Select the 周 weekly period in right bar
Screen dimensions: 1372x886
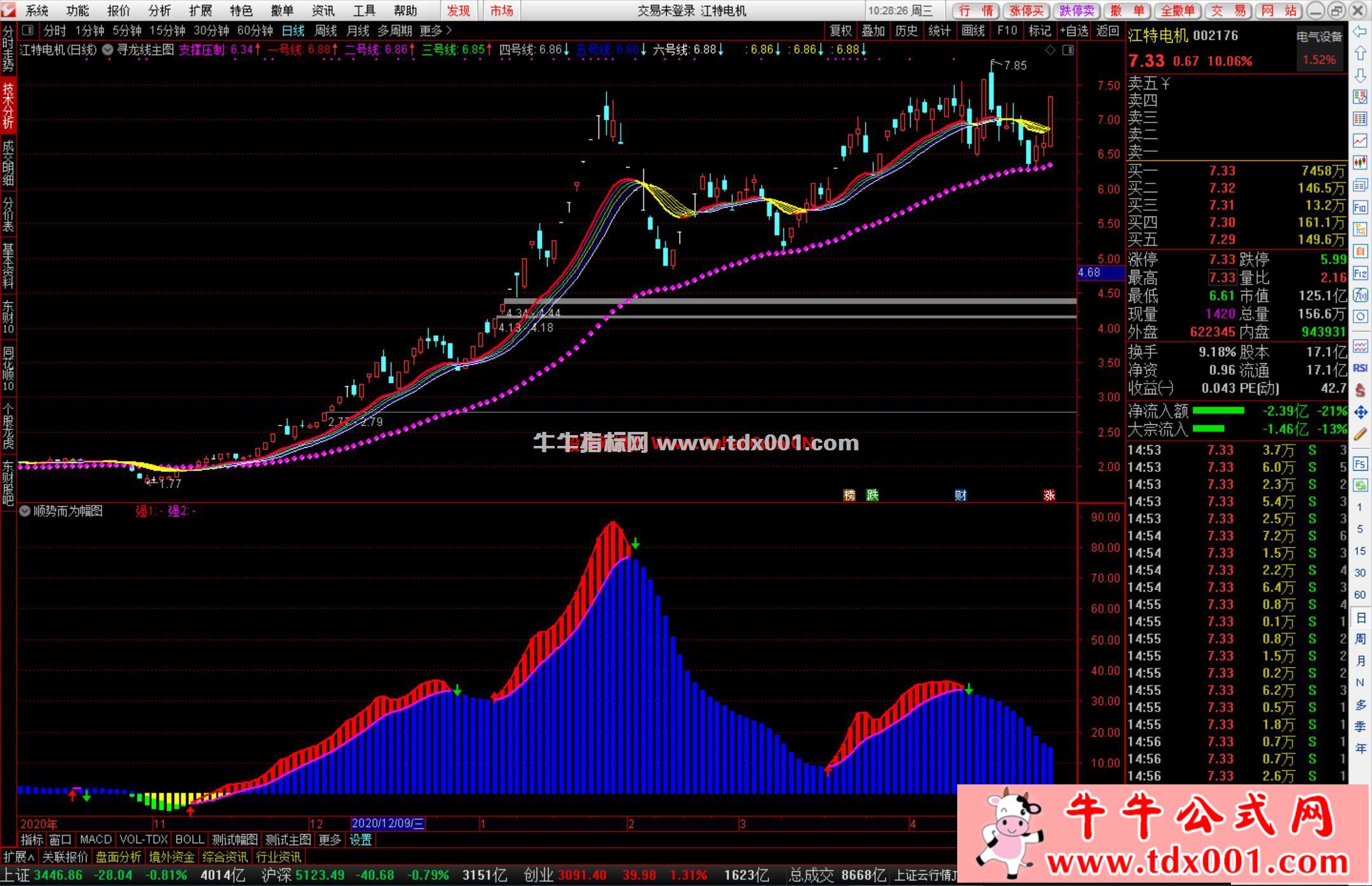pyautogui.click(x=1360, y=639)
